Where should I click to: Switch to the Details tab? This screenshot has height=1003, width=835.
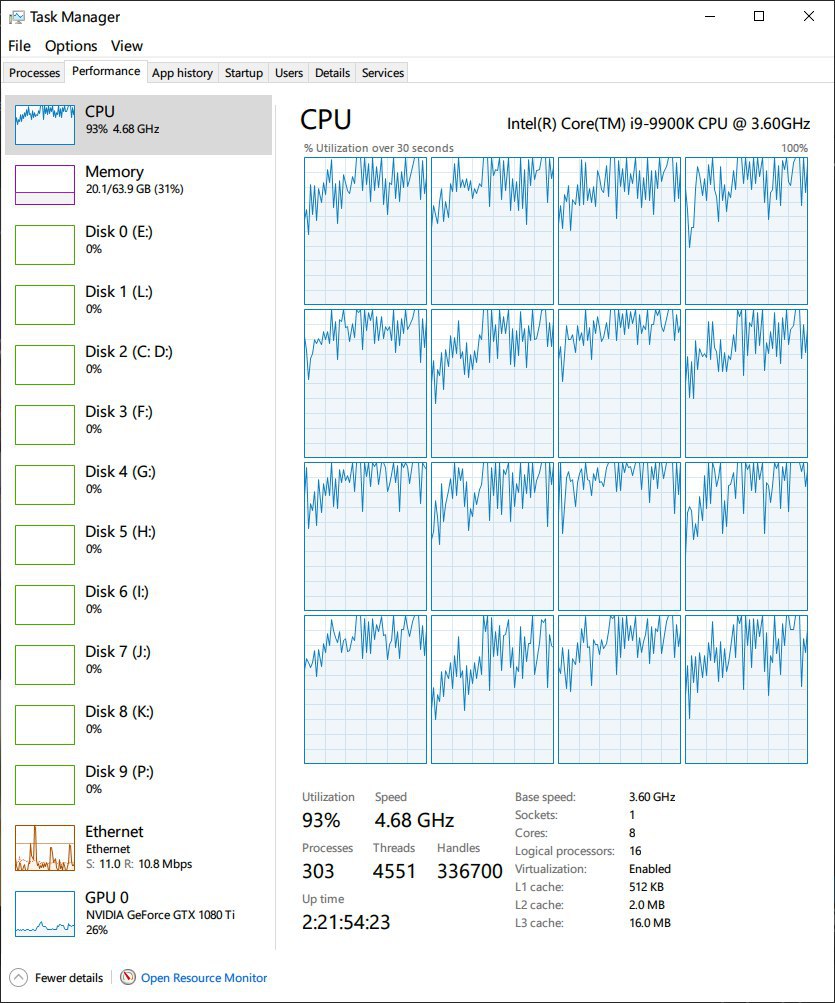click(332, 73)
